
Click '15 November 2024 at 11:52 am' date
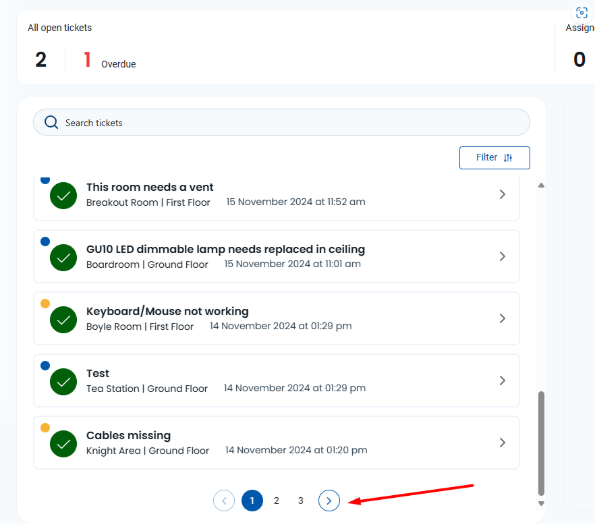(x=296, y=201)
